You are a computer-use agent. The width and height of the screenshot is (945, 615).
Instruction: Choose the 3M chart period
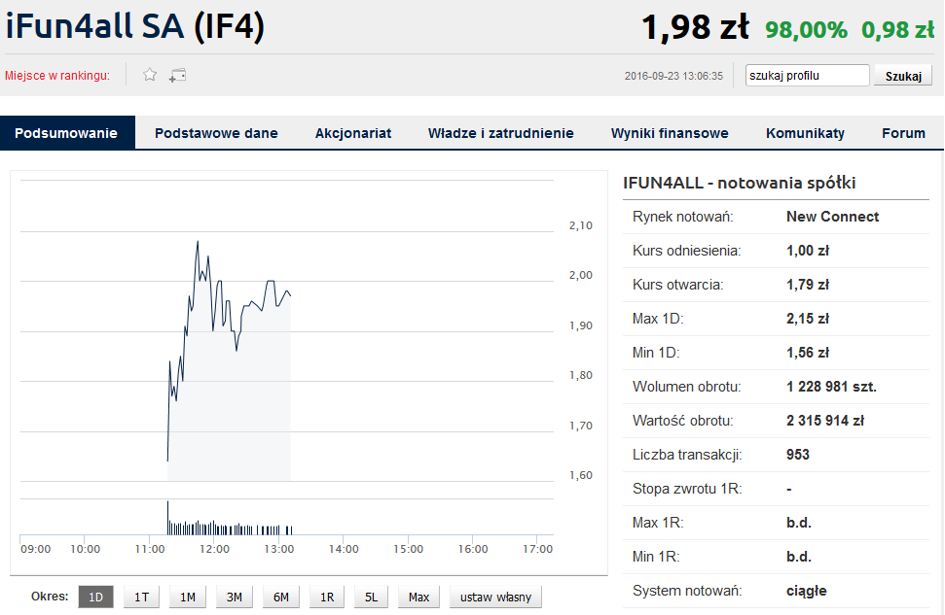pyautogui.click(x=234, y=597)
